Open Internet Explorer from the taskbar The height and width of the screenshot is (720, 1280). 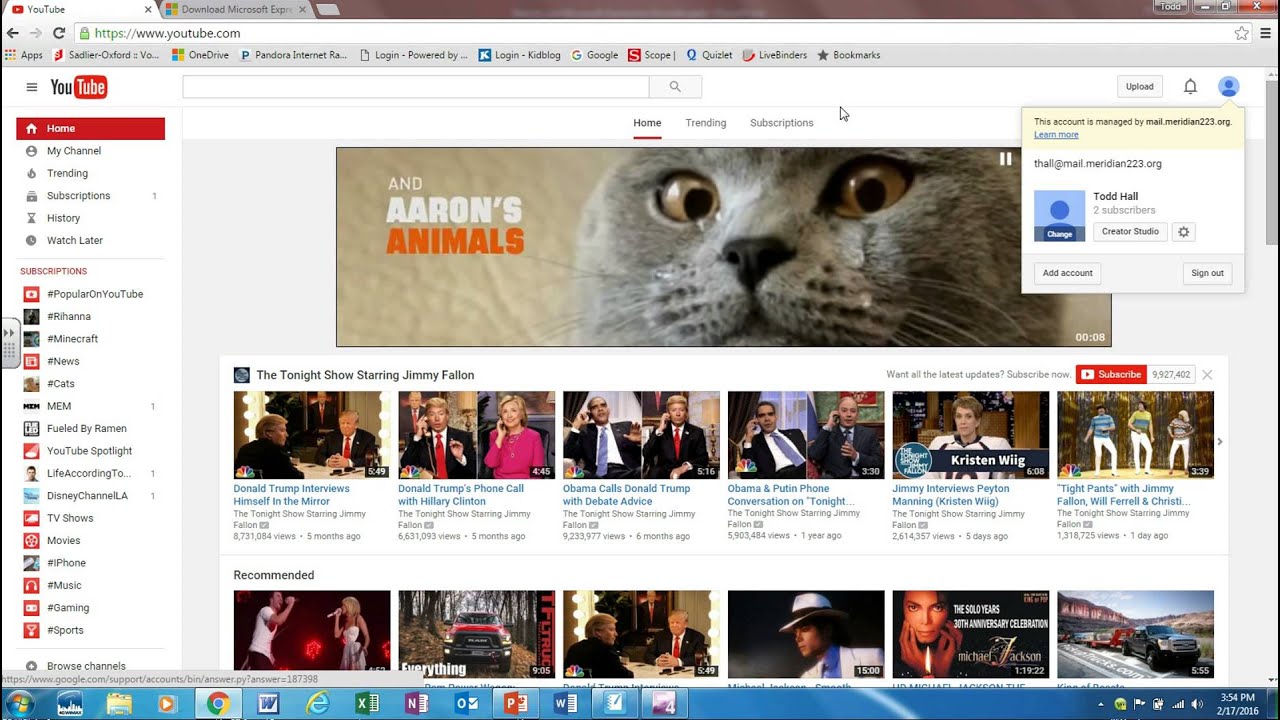318,704
